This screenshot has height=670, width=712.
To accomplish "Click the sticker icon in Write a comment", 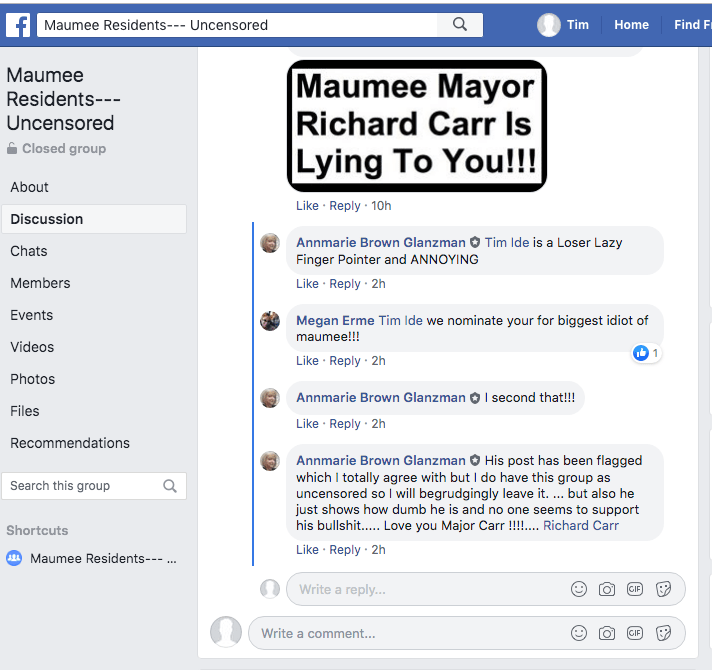I will coord(663,633).
